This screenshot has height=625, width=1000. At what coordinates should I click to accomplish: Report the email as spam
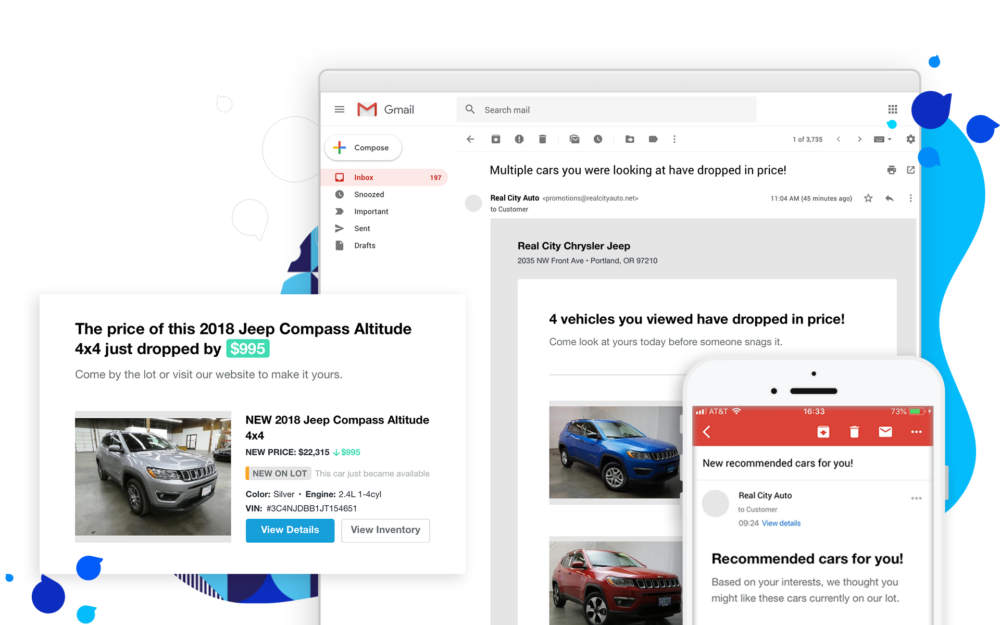519,139
